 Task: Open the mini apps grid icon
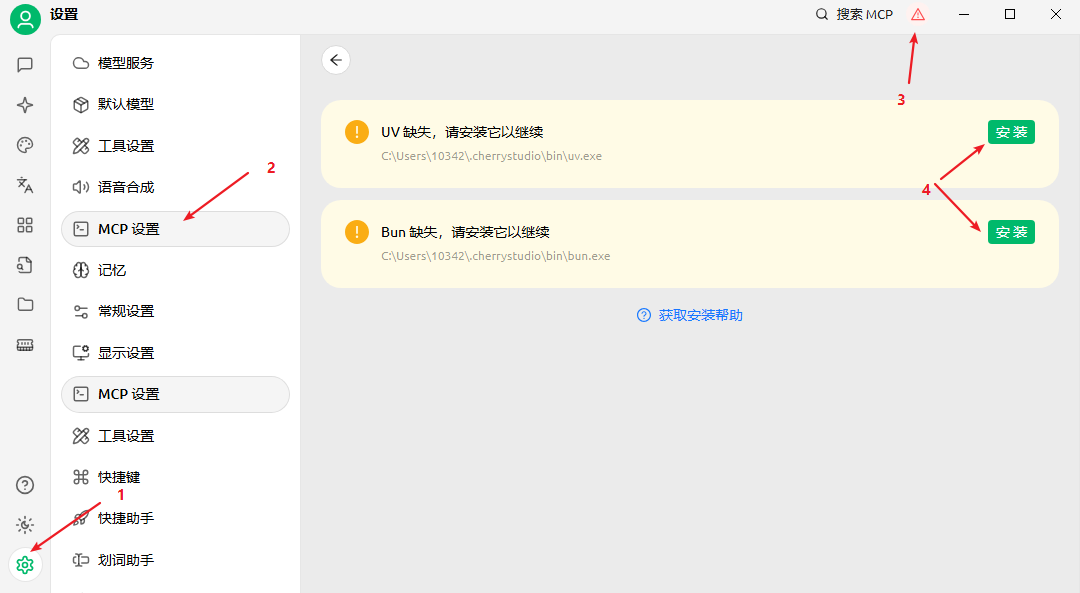[x=25, y=225]
